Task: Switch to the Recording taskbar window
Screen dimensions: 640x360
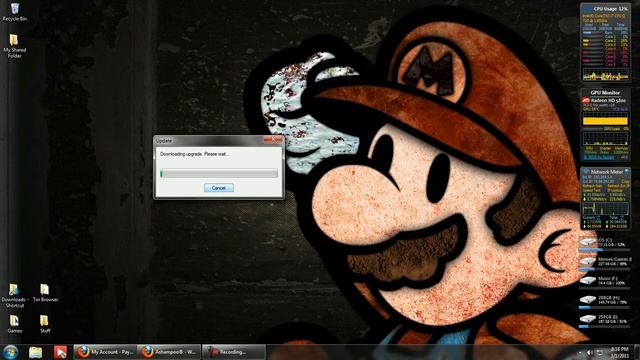Action: point(234,352)
